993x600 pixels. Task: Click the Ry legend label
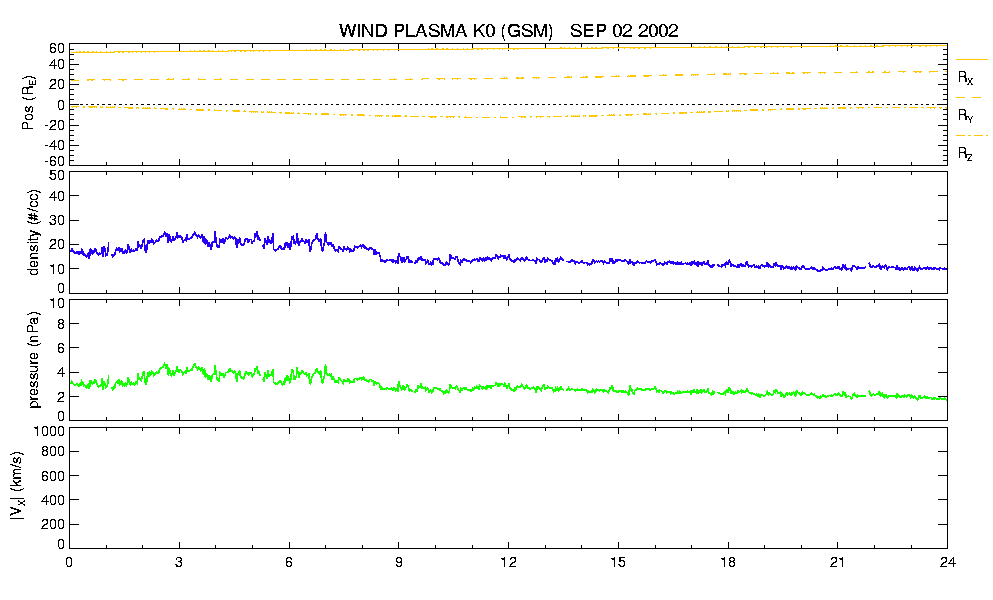[965, 115]
